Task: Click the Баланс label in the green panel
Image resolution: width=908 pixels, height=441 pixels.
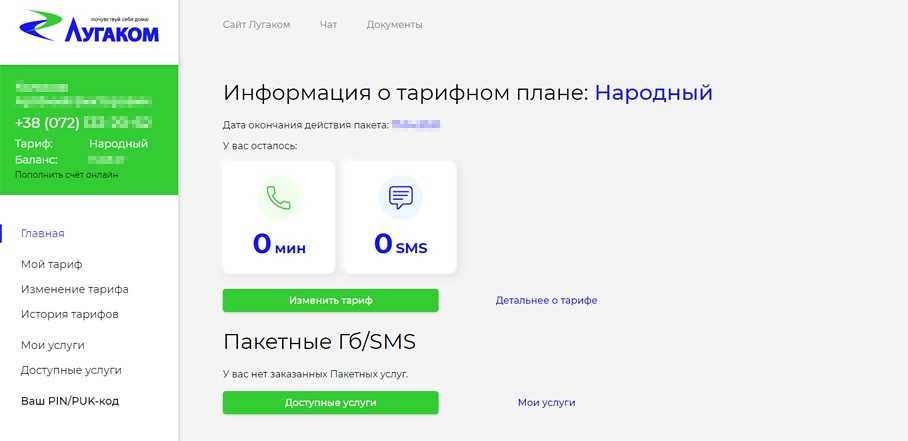Action: (36, 160)
